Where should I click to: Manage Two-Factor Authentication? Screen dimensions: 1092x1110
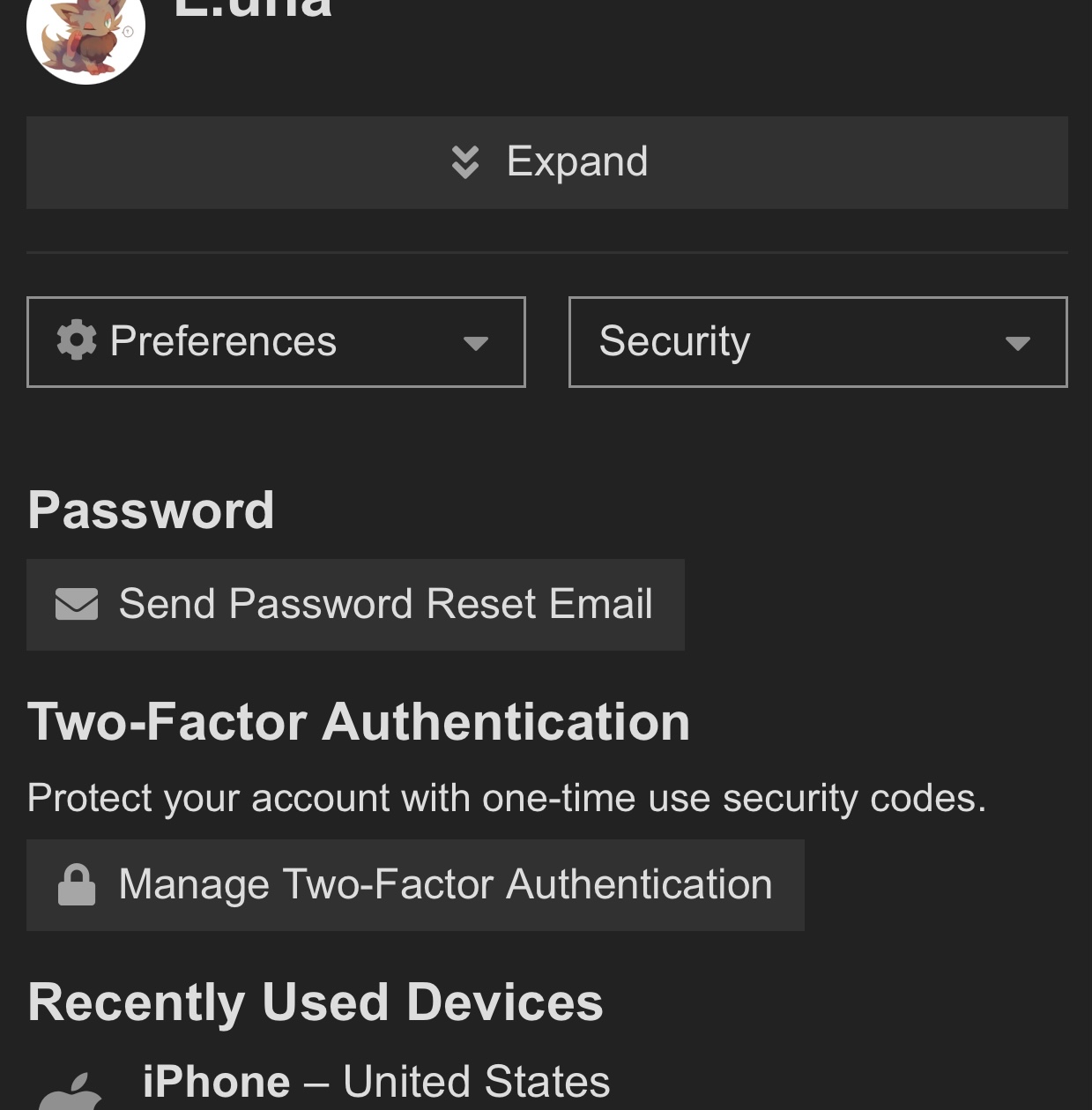415,885
